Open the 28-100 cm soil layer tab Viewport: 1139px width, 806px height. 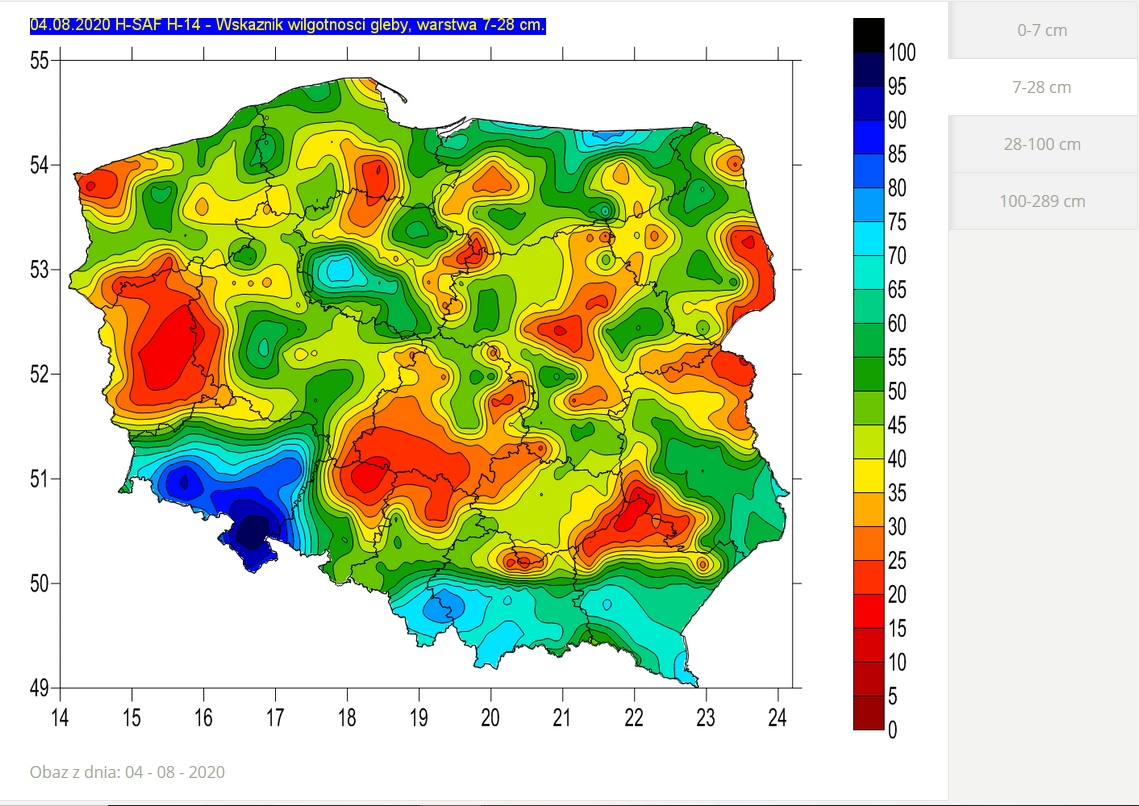[1042, 144]
